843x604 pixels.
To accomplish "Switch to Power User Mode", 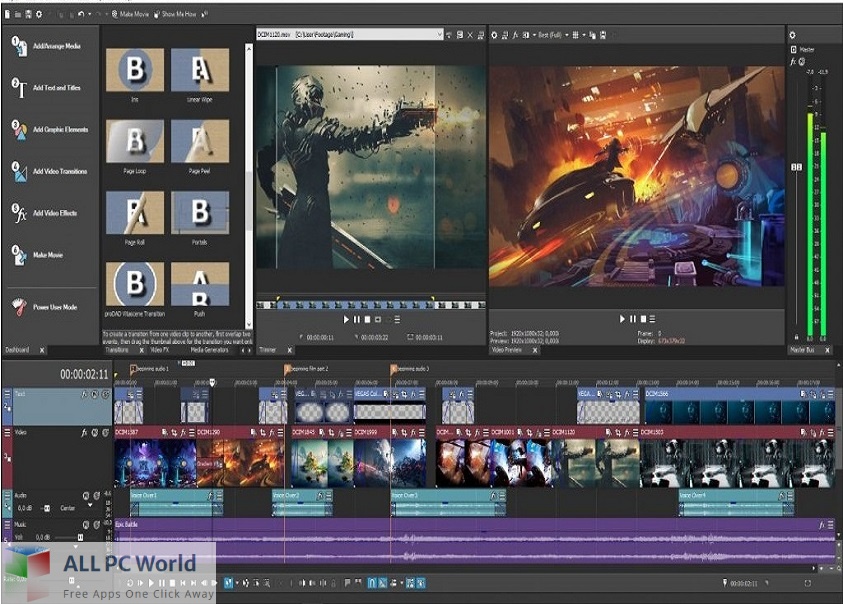I will click(45, 307).
